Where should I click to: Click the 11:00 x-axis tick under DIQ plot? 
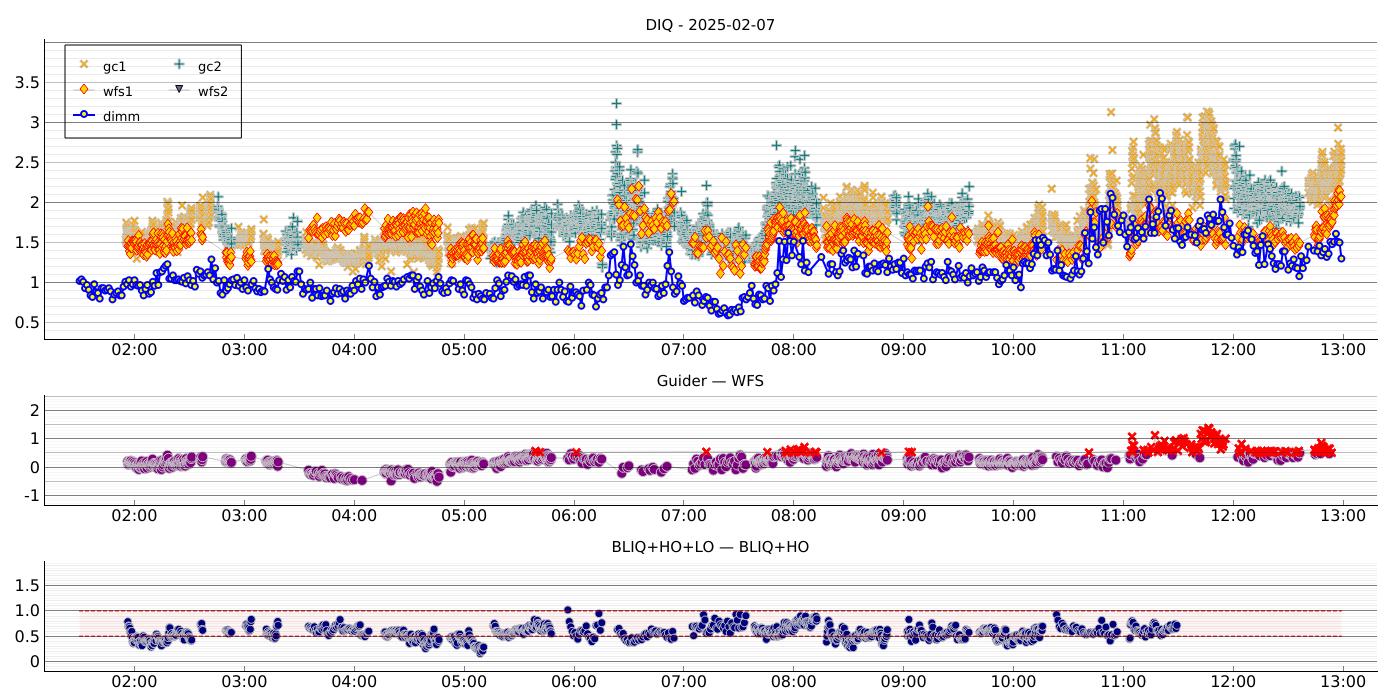click(1123, 350)
